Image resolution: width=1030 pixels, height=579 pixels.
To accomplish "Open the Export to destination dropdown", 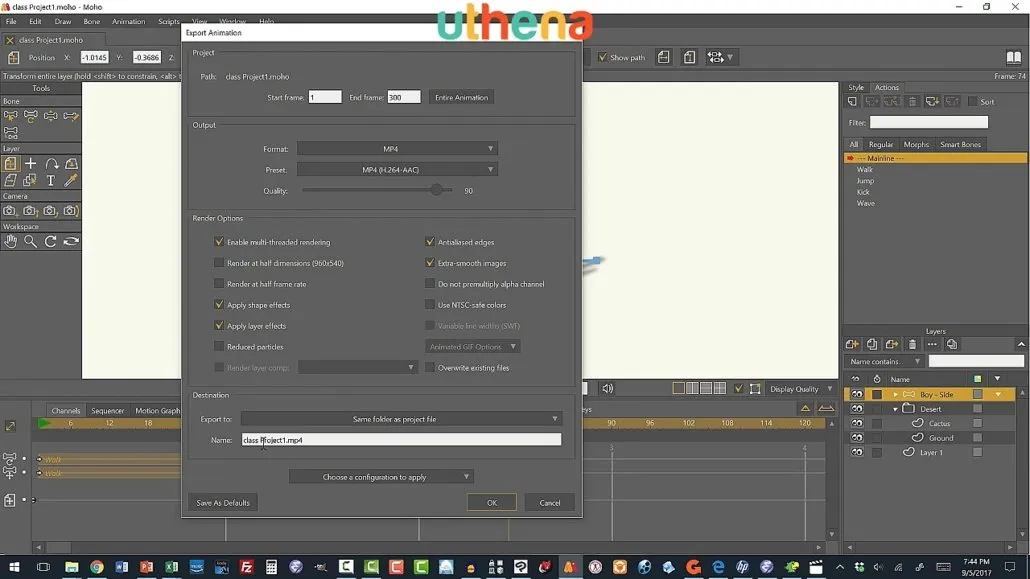I will point(401,419).
